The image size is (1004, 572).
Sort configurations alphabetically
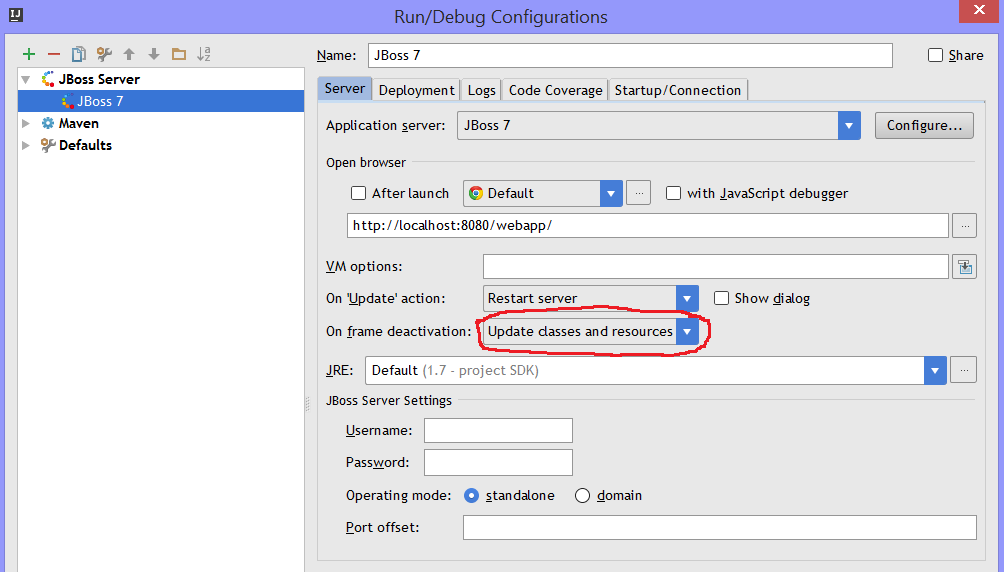tap(204, 54)
